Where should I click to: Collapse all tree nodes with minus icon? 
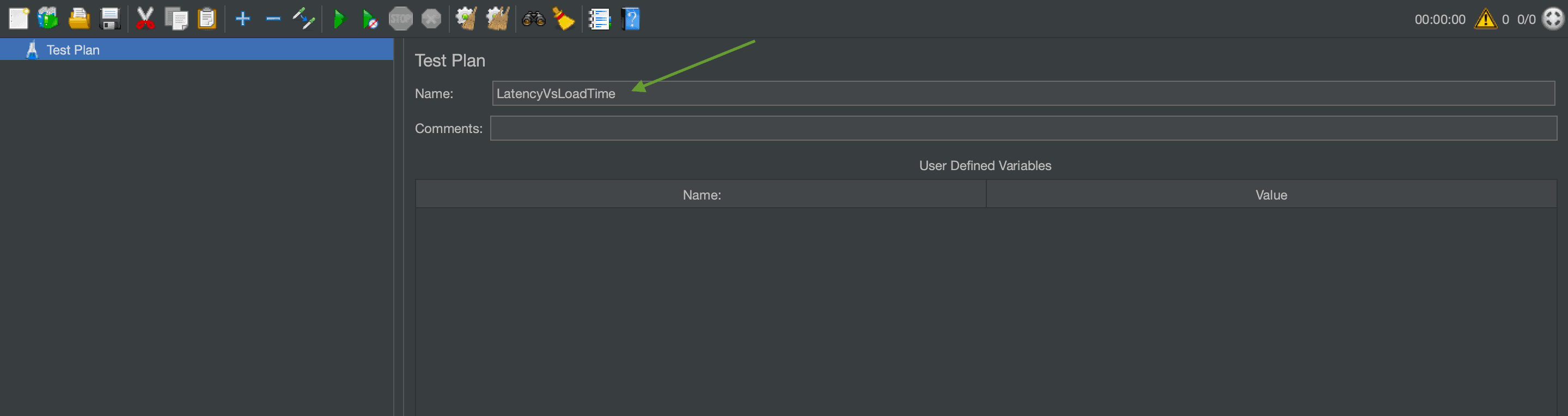[273, 19]
